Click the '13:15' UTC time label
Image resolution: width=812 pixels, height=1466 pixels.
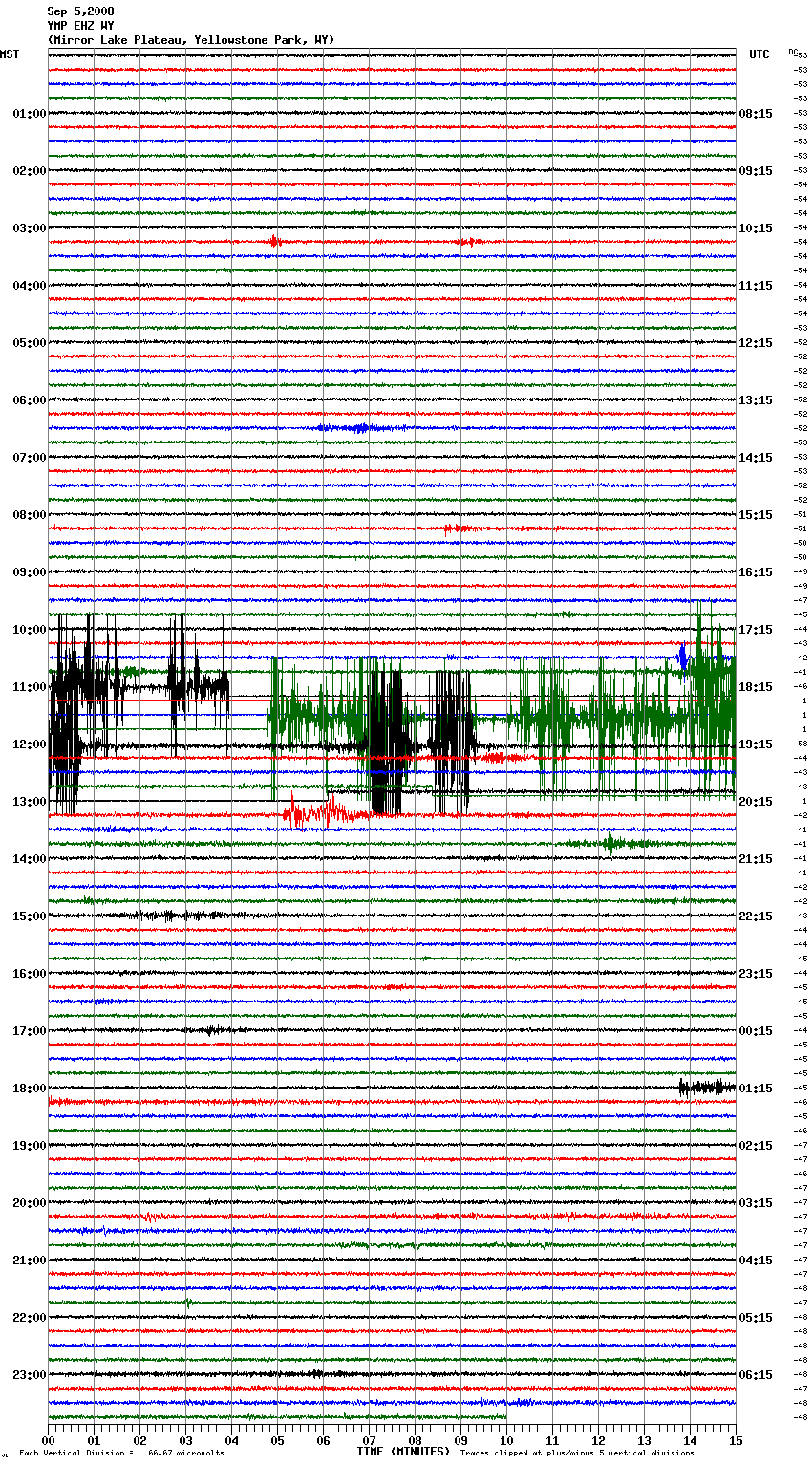click(756, 400)
